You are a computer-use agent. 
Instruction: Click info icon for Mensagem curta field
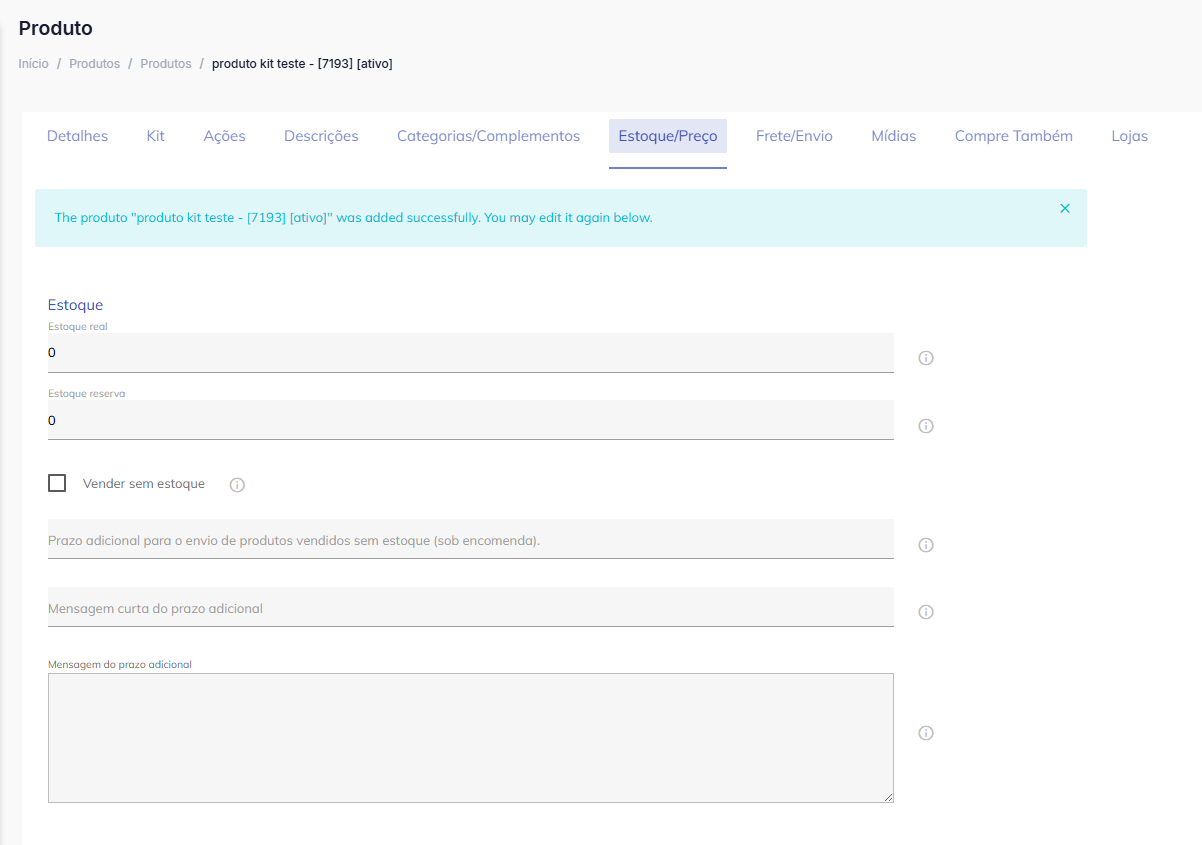coord(926,612)
